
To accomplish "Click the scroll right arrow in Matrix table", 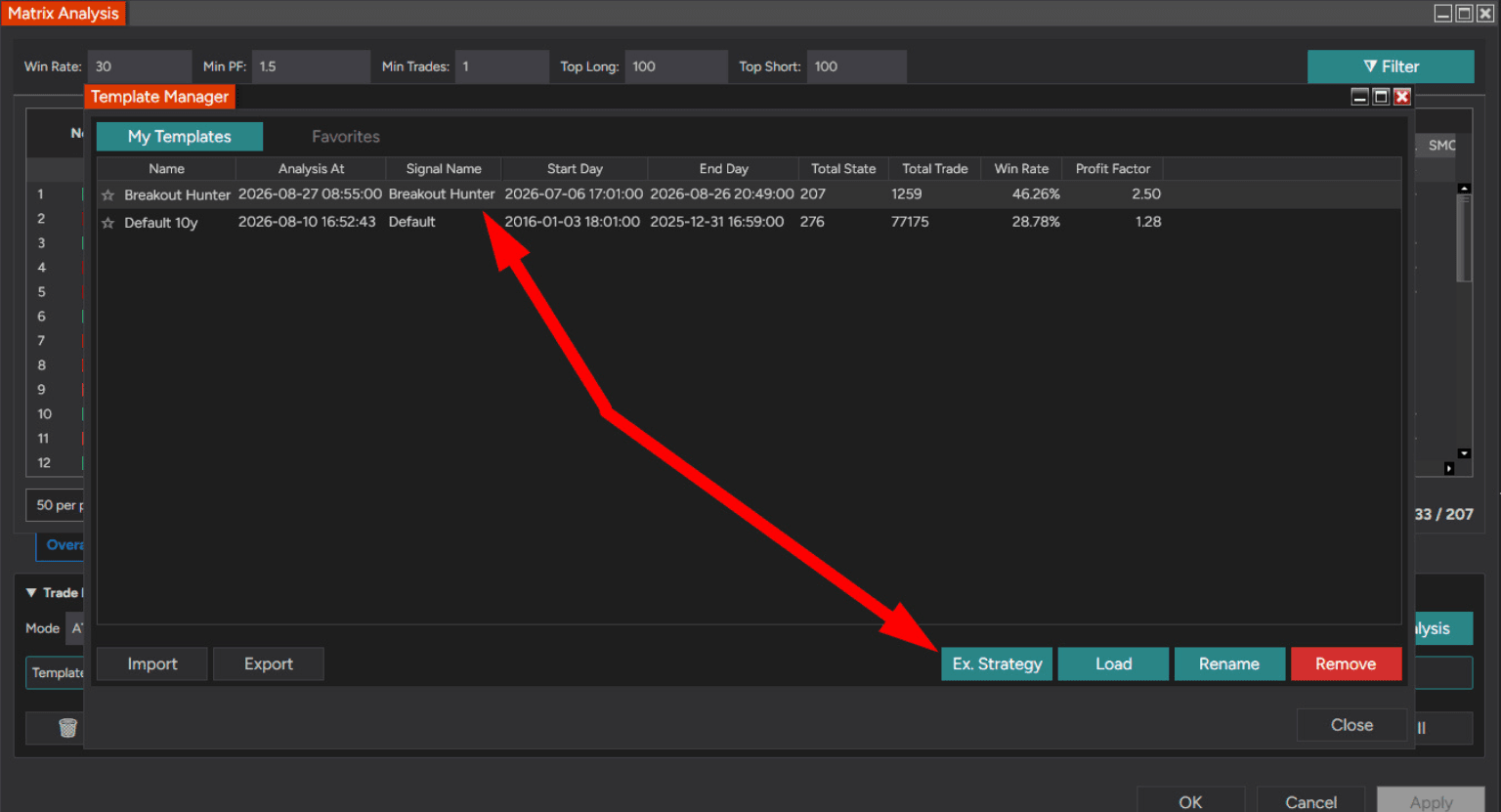I will (x=1449, y=469).
